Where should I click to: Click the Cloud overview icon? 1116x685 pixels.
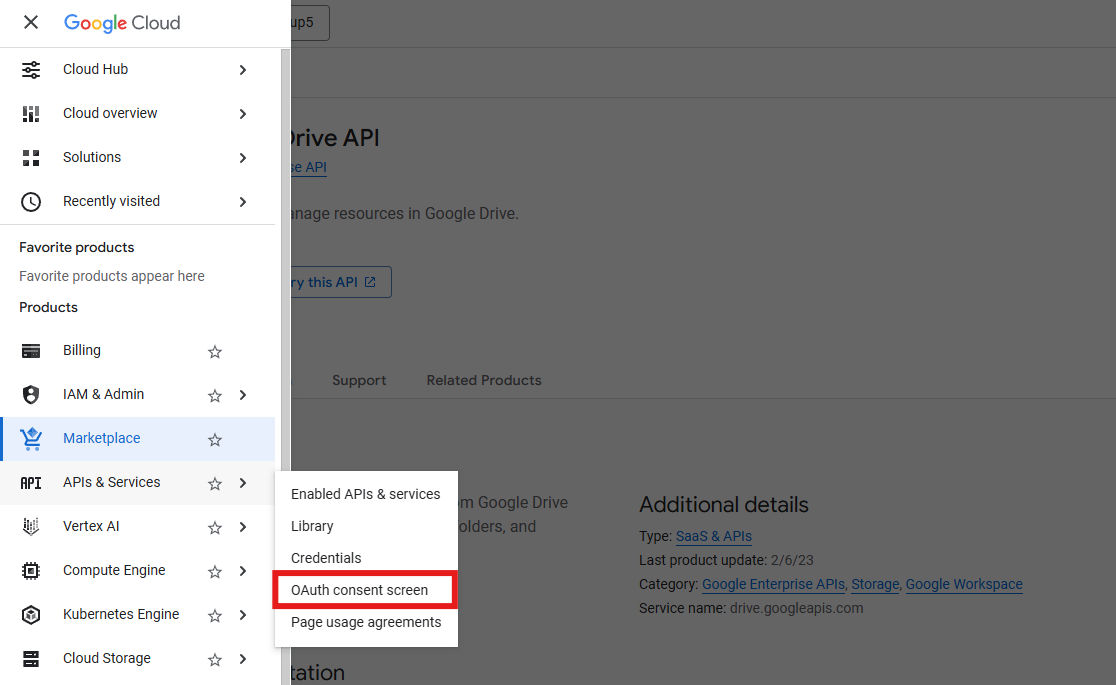coord(31,114)
